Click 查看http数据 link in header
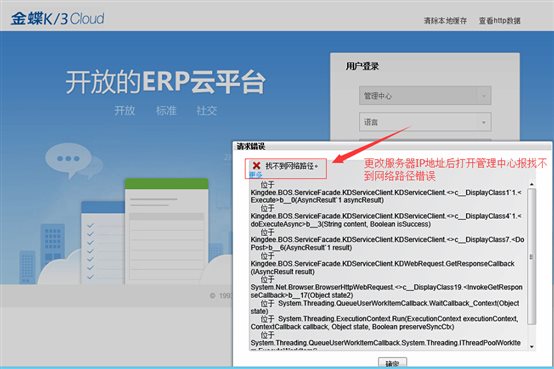The width and height of the screenshot is (554, 369). pyautogui.click(x=499, y=21)
